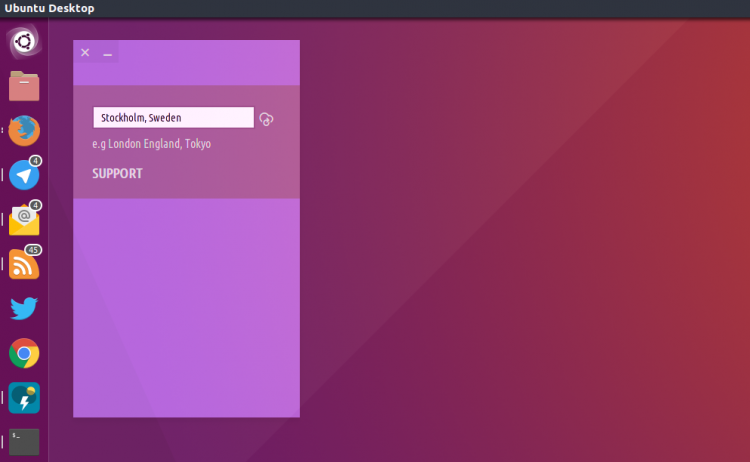This screenshot has width=750, height=462.
Task: Click the 'e.g London England, Tokyo' hint
Action: [x=152, y=143]
